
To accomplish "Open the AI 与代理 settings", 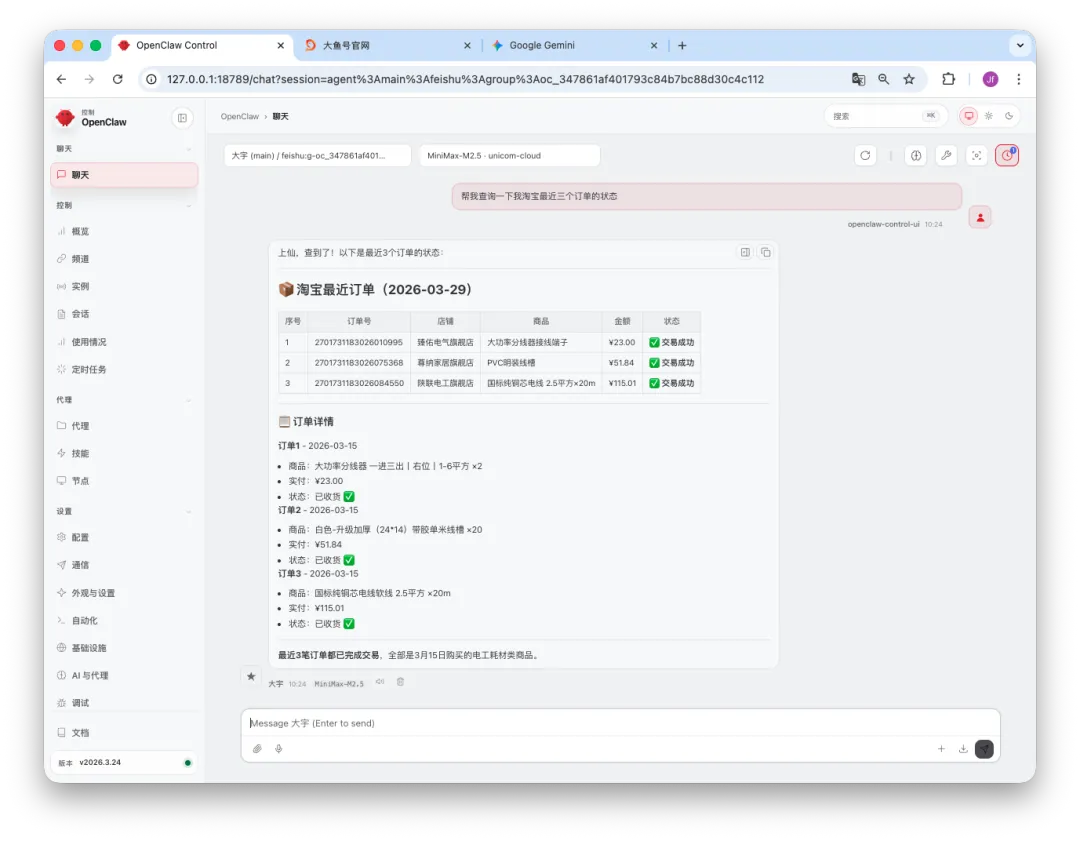I will (90, 676).
